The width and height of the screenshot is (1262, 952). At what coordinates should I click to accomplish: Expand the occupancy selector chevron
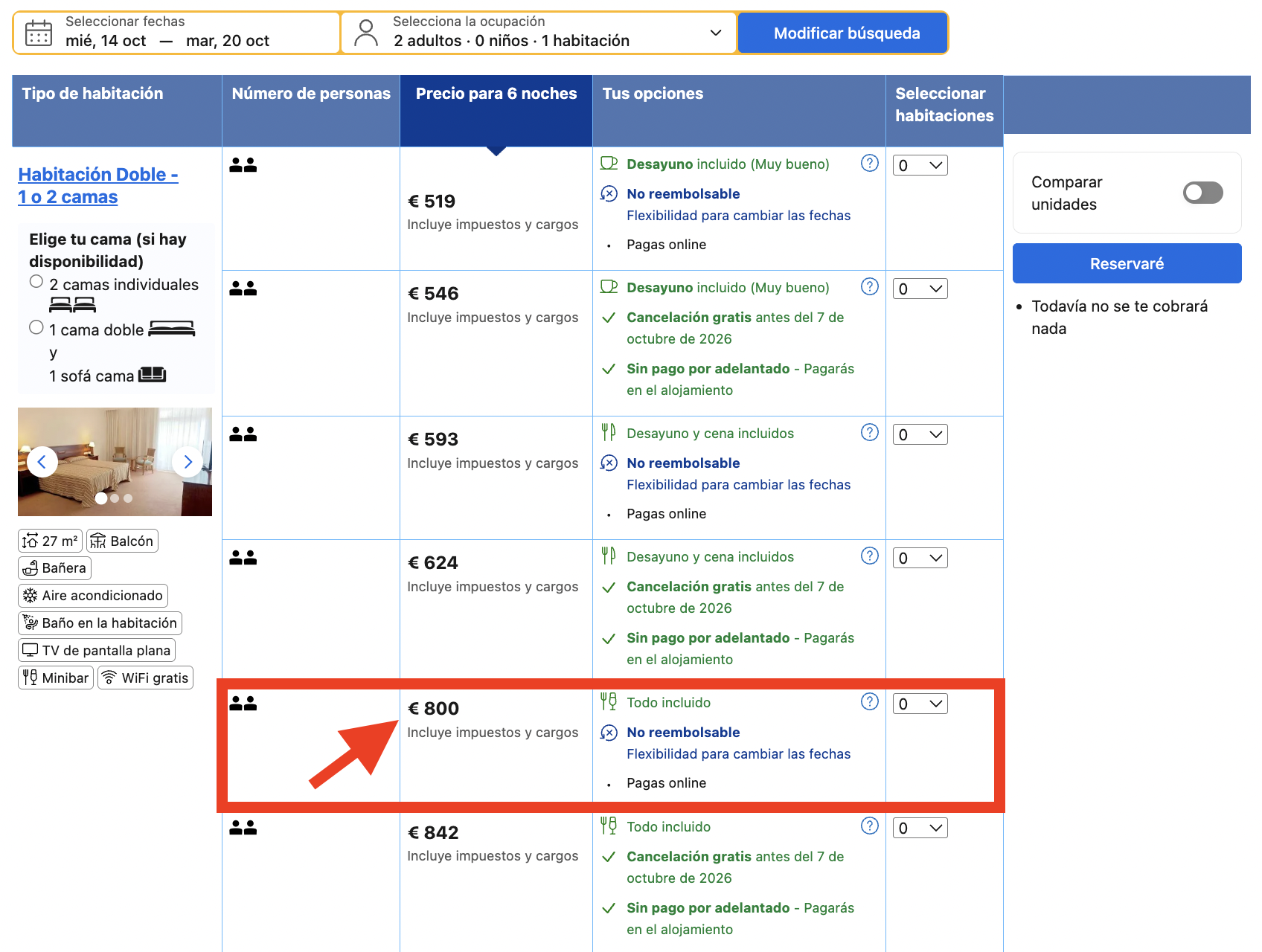click(x=716, y=33)
